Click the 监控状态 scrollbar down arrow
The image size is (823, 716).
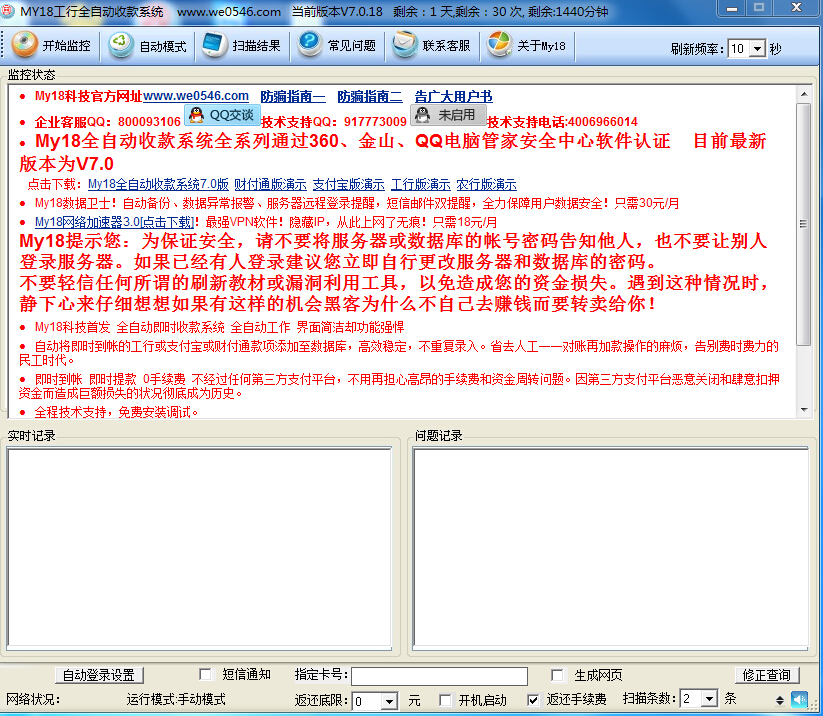804,409
